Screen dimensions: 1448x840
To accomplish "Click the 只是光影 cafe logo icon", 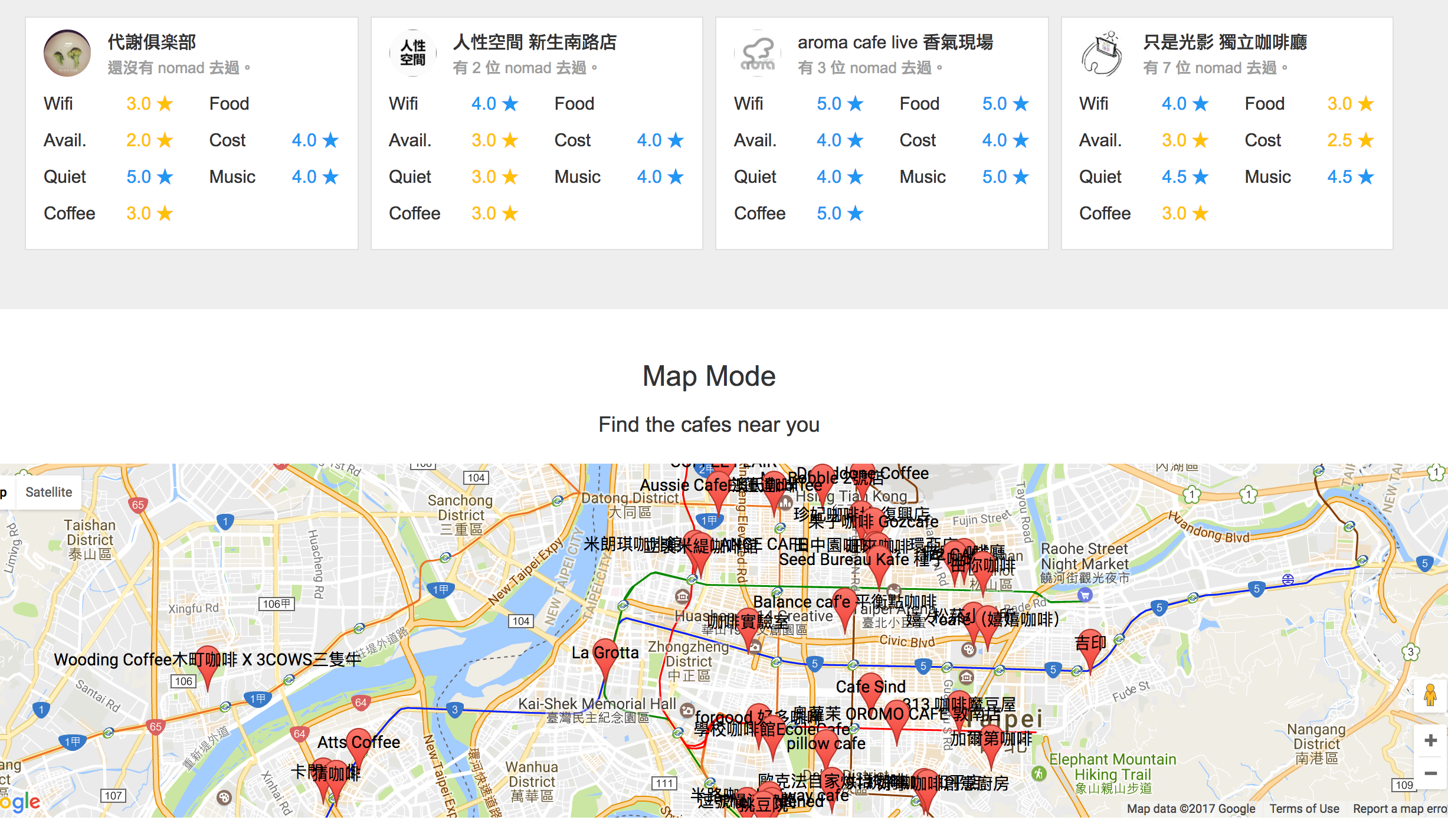I will [1103, 53].
